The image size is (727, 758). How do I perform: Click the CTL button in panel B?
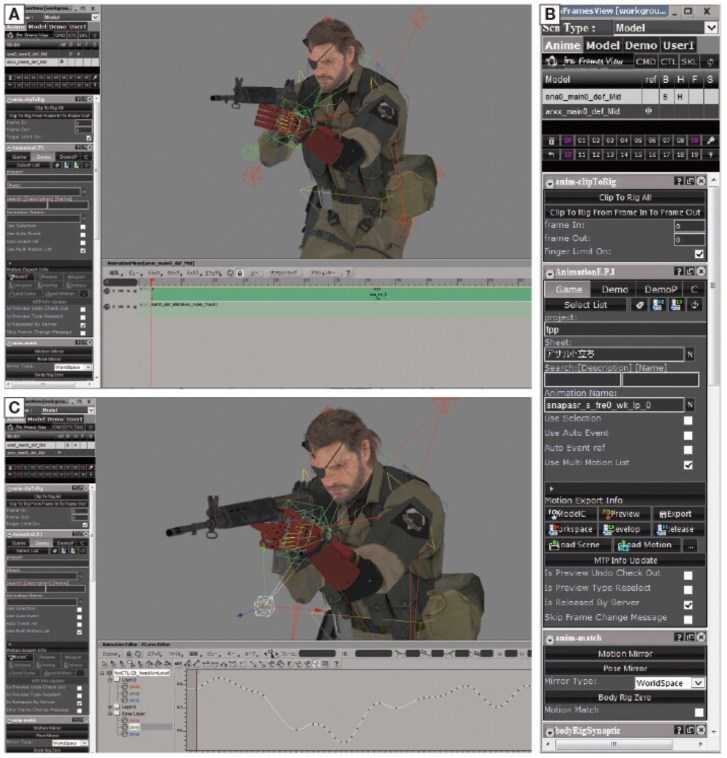668,61
